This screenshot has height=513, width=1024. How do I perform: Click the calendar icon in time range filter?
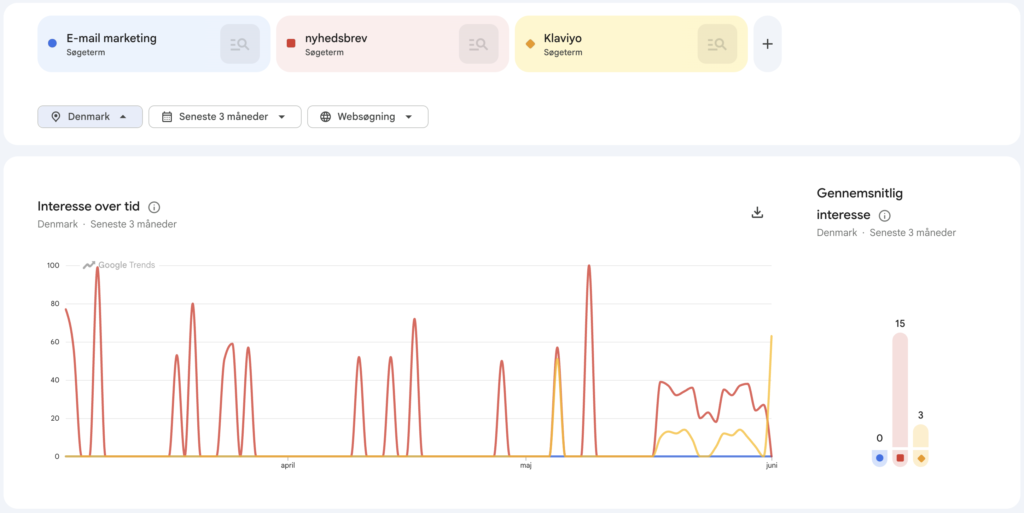pyautogui.click(x=167, y=117)
